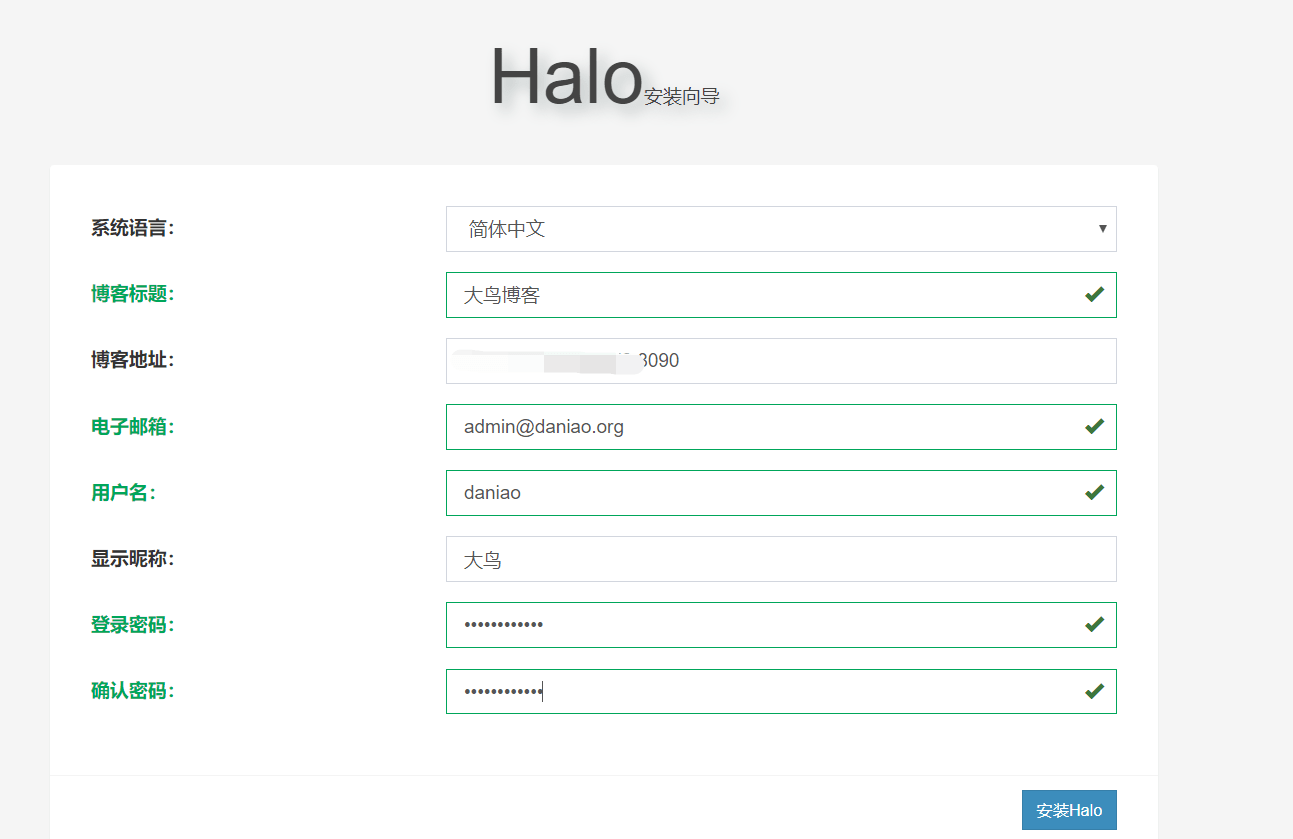Viewport: 1293px width, 839px height.
Task: Focus the username field containing daniao
Action: pos(760,493)
